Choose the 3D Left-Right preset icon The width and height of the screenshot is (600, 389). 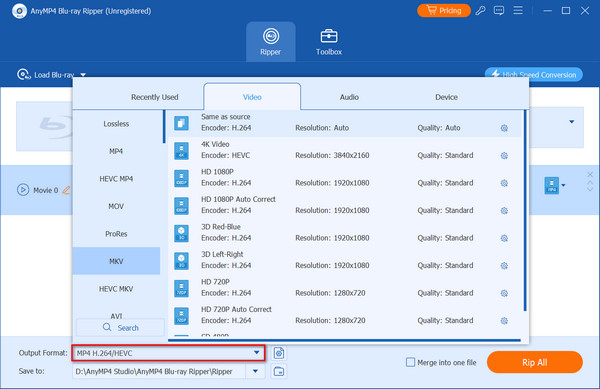click(x=181, y=261)
